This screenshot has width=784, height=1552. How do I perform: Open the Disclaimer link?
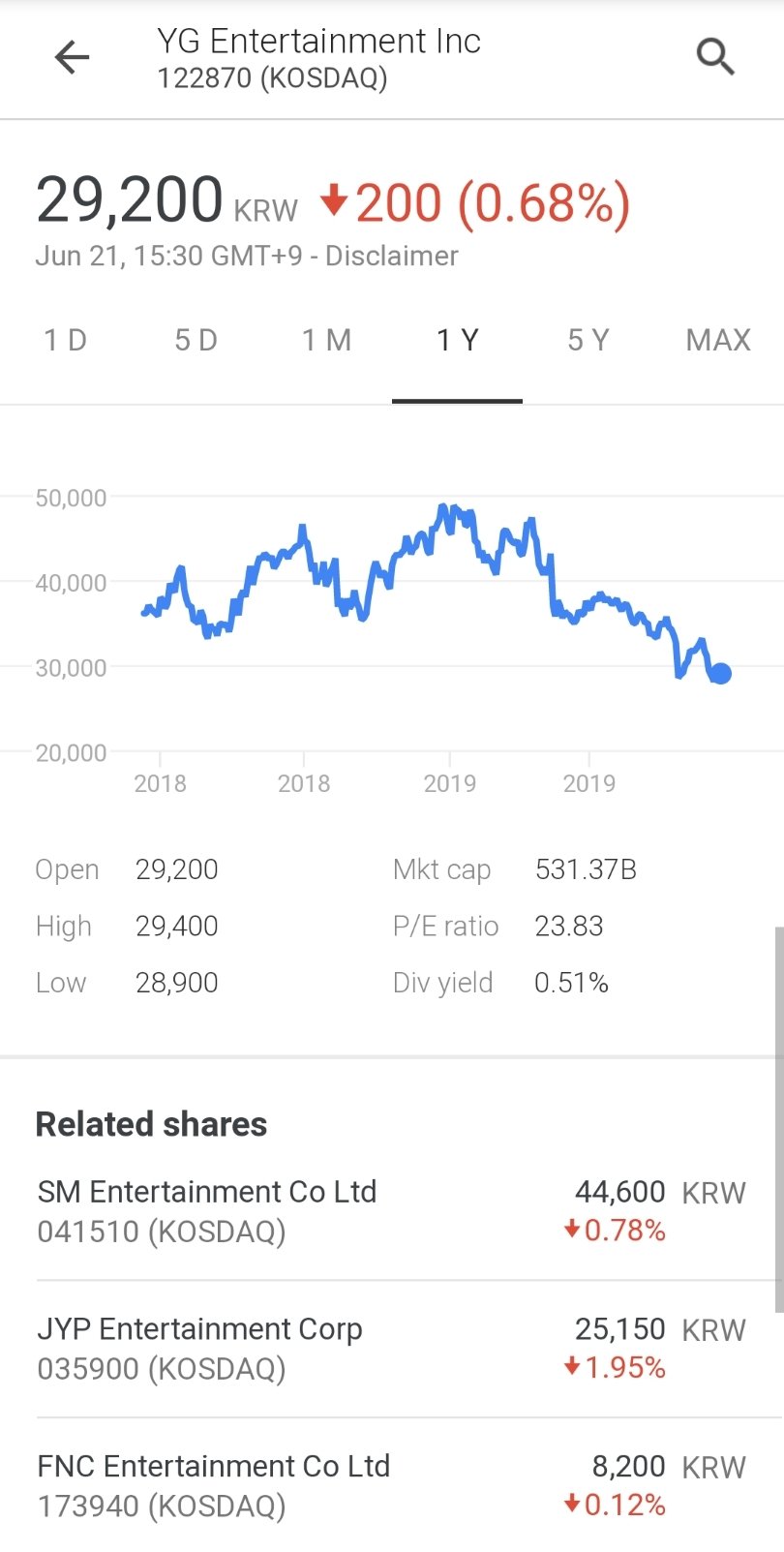coord(391,257)
